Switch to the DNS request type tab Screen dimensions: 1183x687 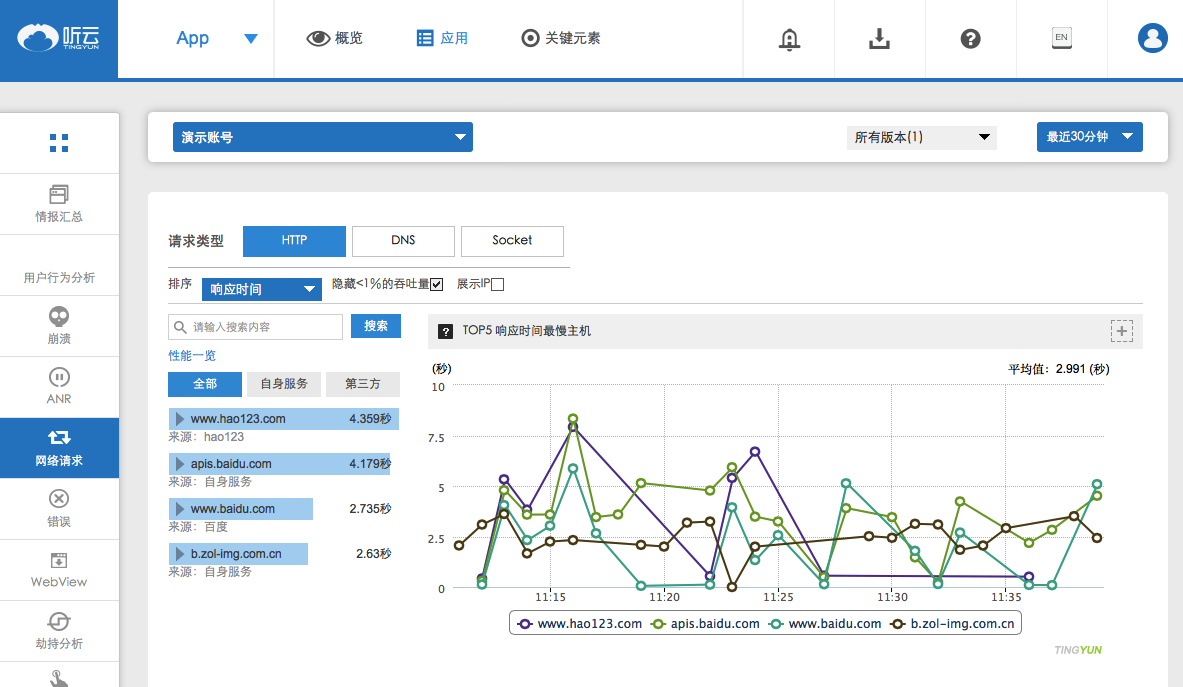click(x=403, y=241)
